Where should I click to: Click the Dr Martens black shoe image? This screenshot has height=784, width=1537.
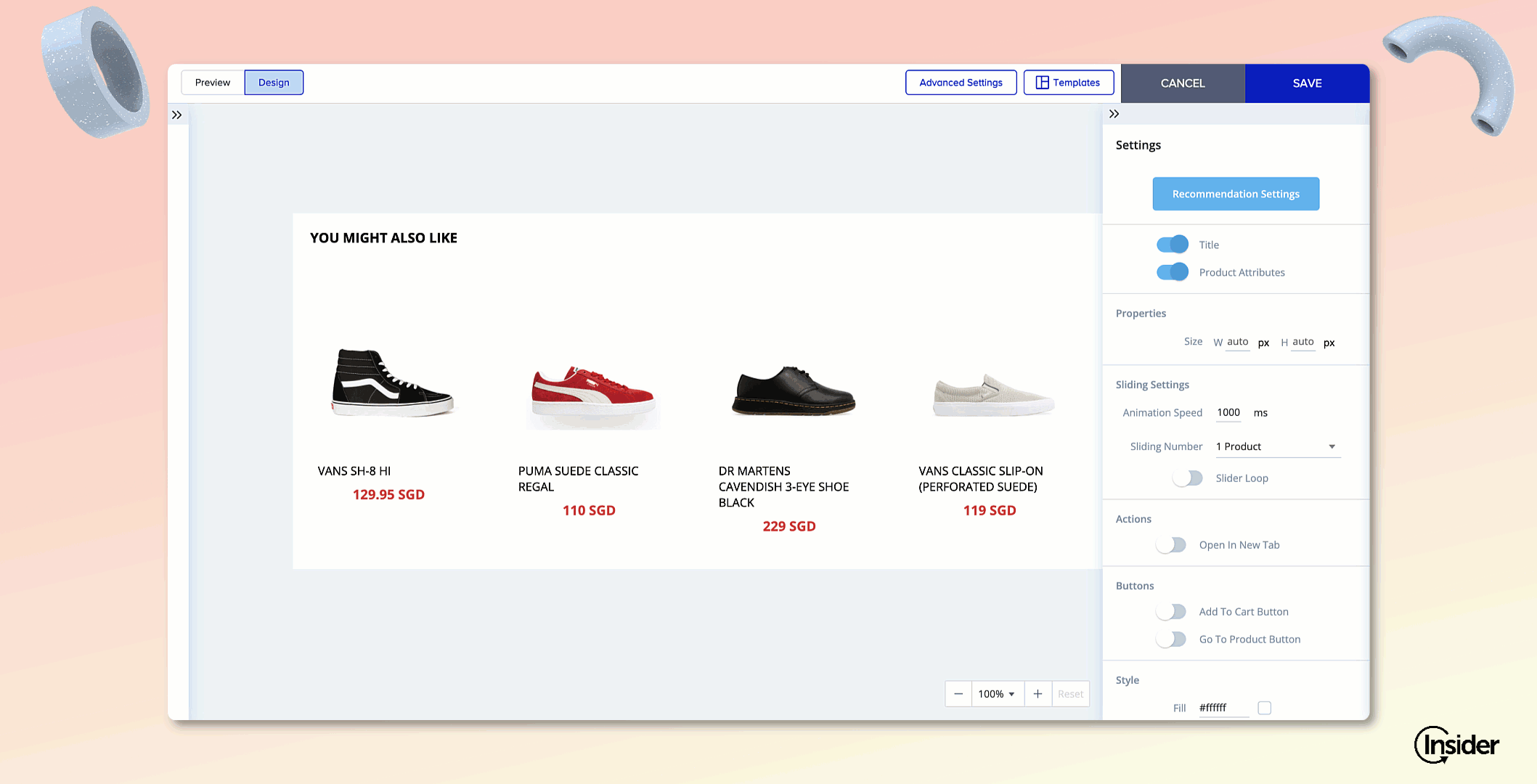[x=794, y=392]
